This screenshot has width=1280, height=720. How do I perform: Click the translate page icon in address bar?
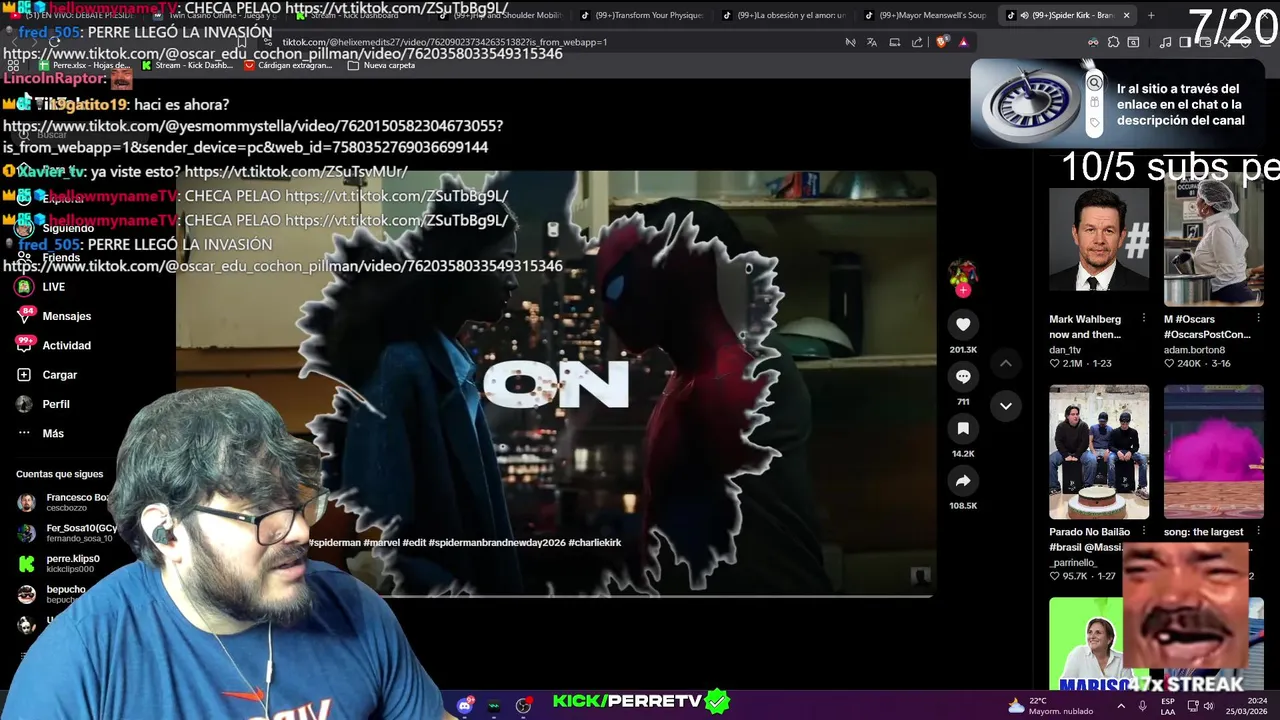(872, 42)
